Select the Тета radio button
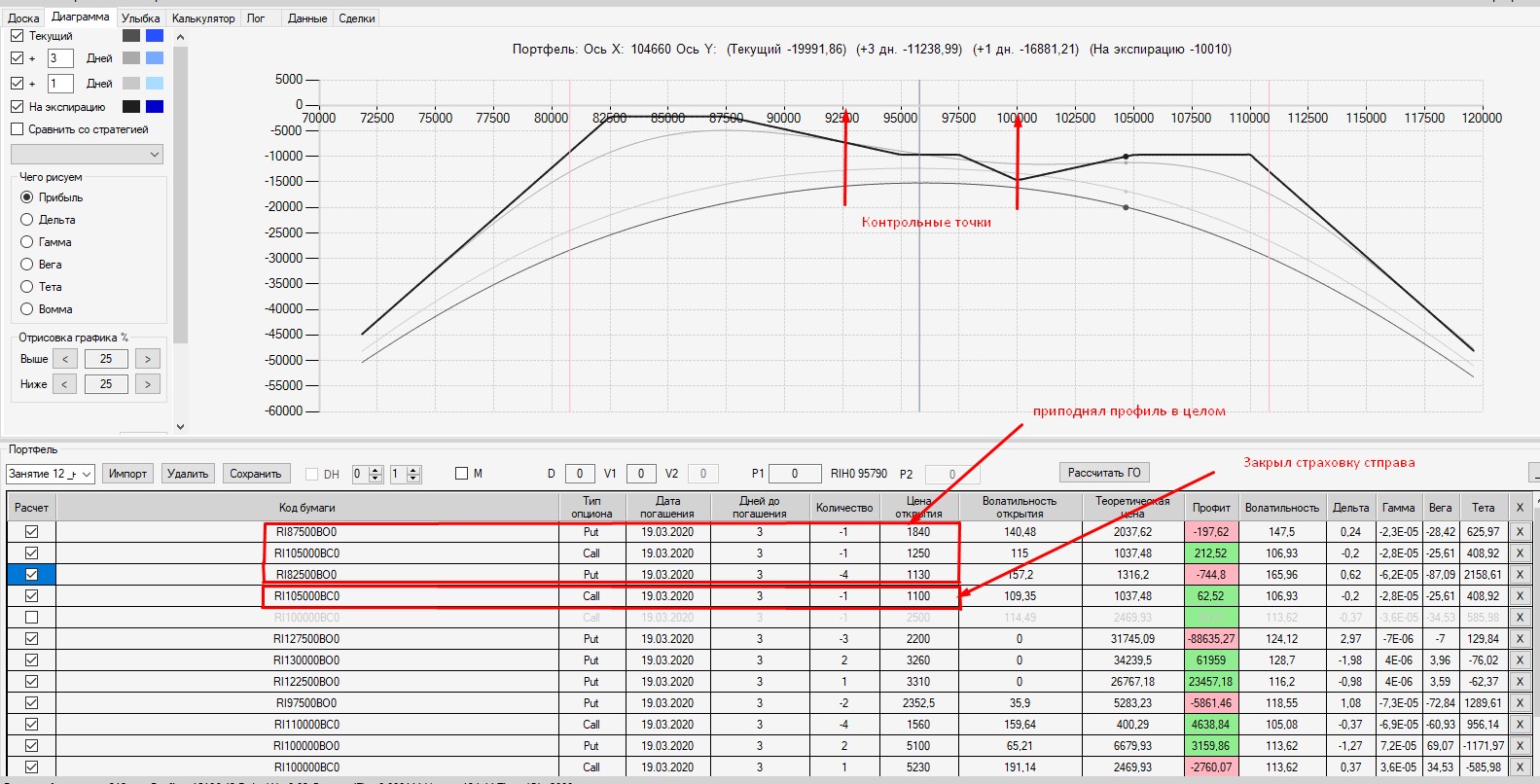The height and width of the screenshot is (784, 1540). (27, 287)
